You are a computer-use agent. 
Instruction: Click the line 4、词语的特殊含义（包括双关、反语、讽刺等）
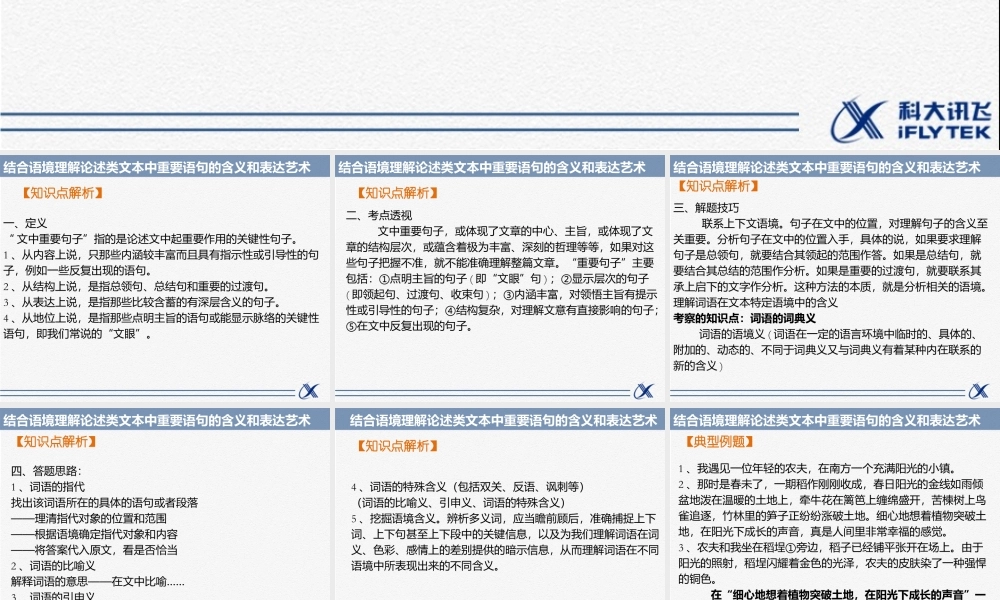[467, 487]
